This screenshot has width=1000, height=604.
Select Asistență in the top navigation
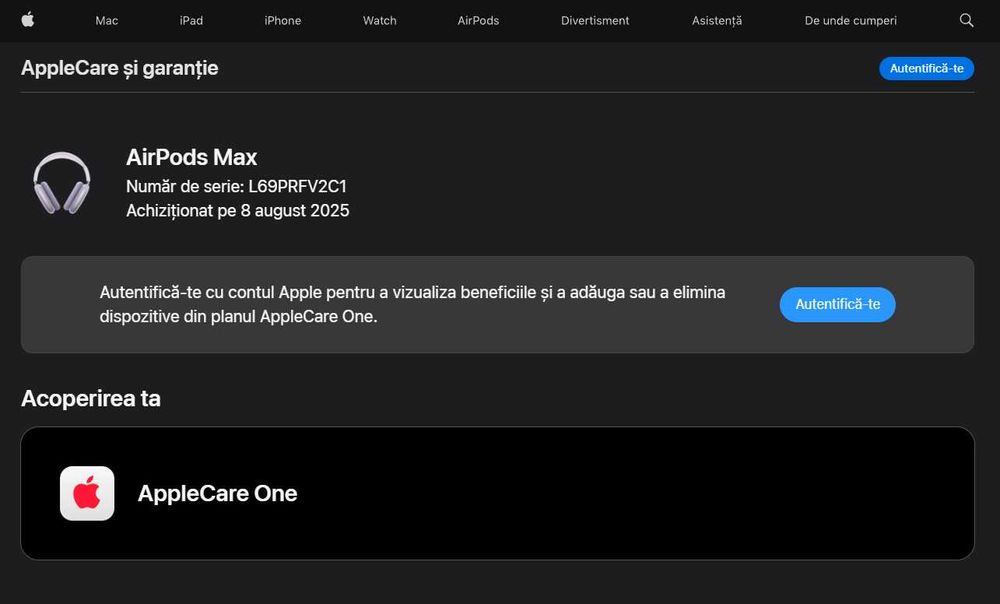tap(717, 20)
